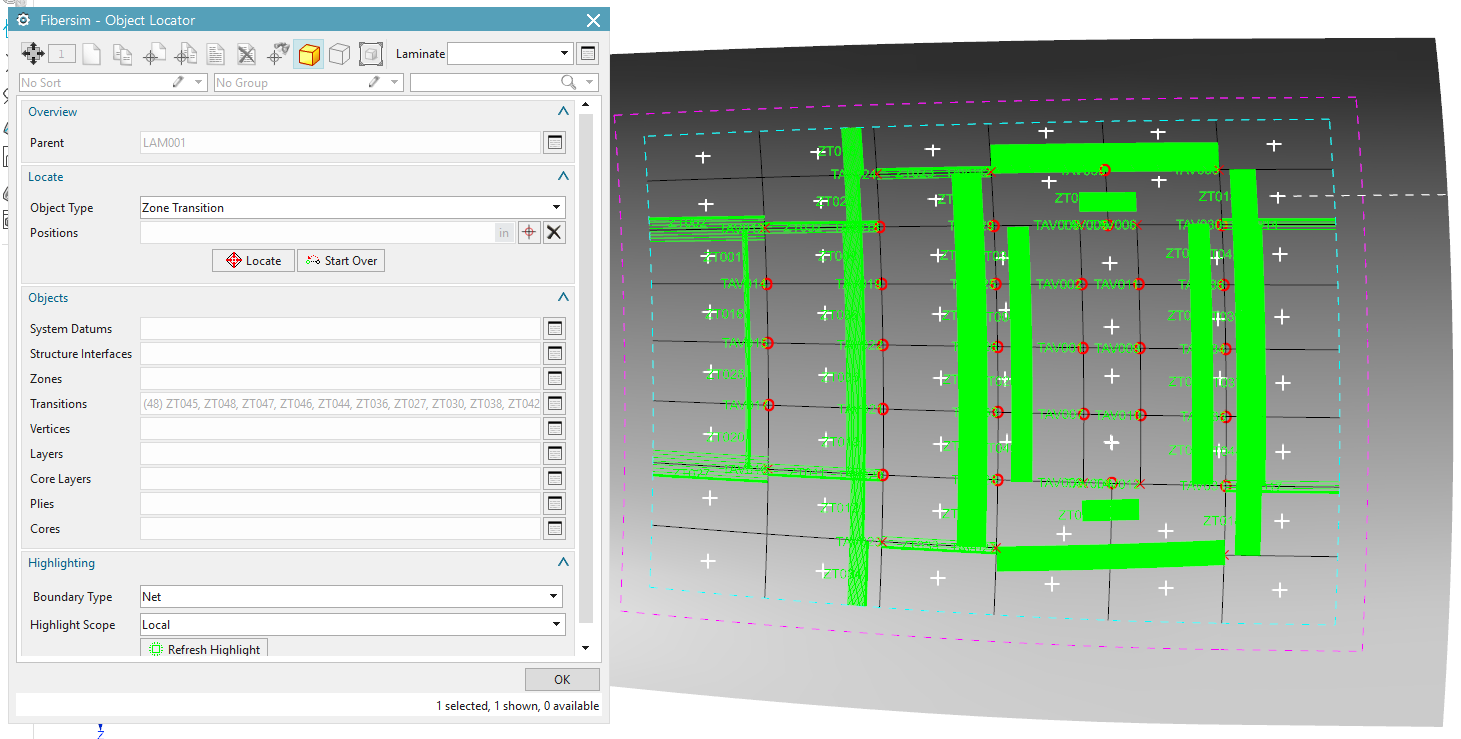Click the copy documents icon in the toolbar
Screen dimensions: 1461x739
pyautogui.click(x=123, y=53)
